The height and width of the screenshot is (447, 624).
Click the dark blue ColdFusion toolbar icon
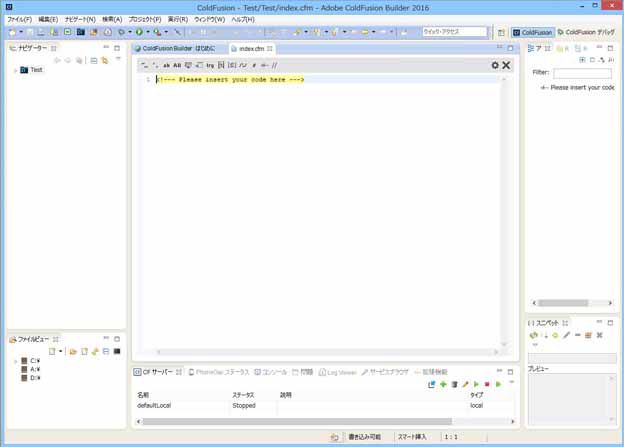[81, 32]
